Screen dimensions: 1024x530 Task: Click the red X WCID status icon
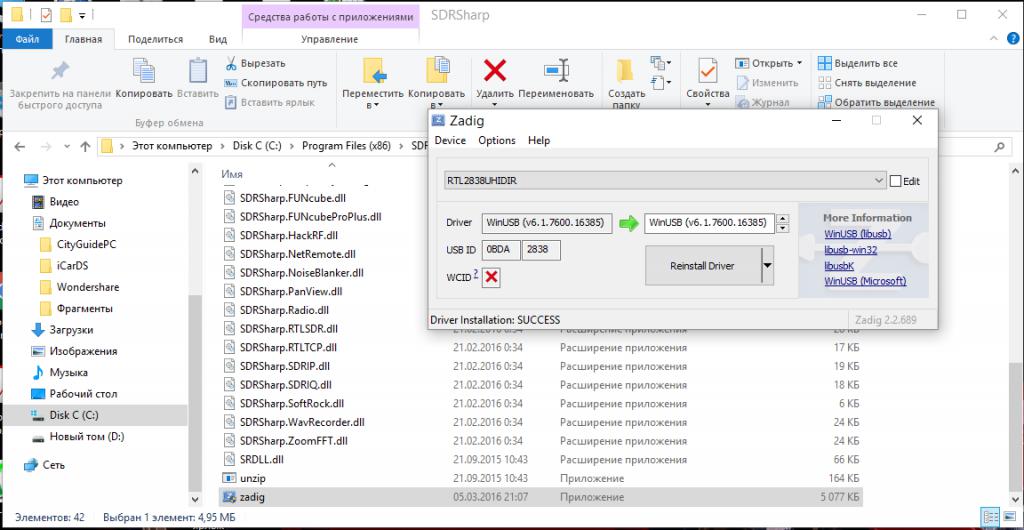[492, 277]
